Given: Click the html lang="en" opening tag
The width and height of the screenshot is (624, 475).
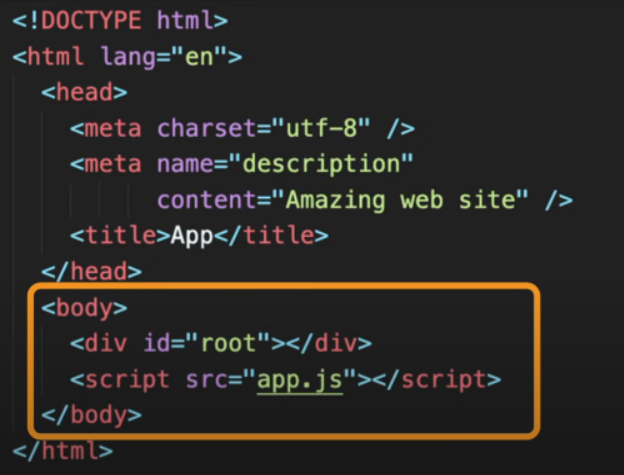Looking at the screenshot, I should 127,56.
